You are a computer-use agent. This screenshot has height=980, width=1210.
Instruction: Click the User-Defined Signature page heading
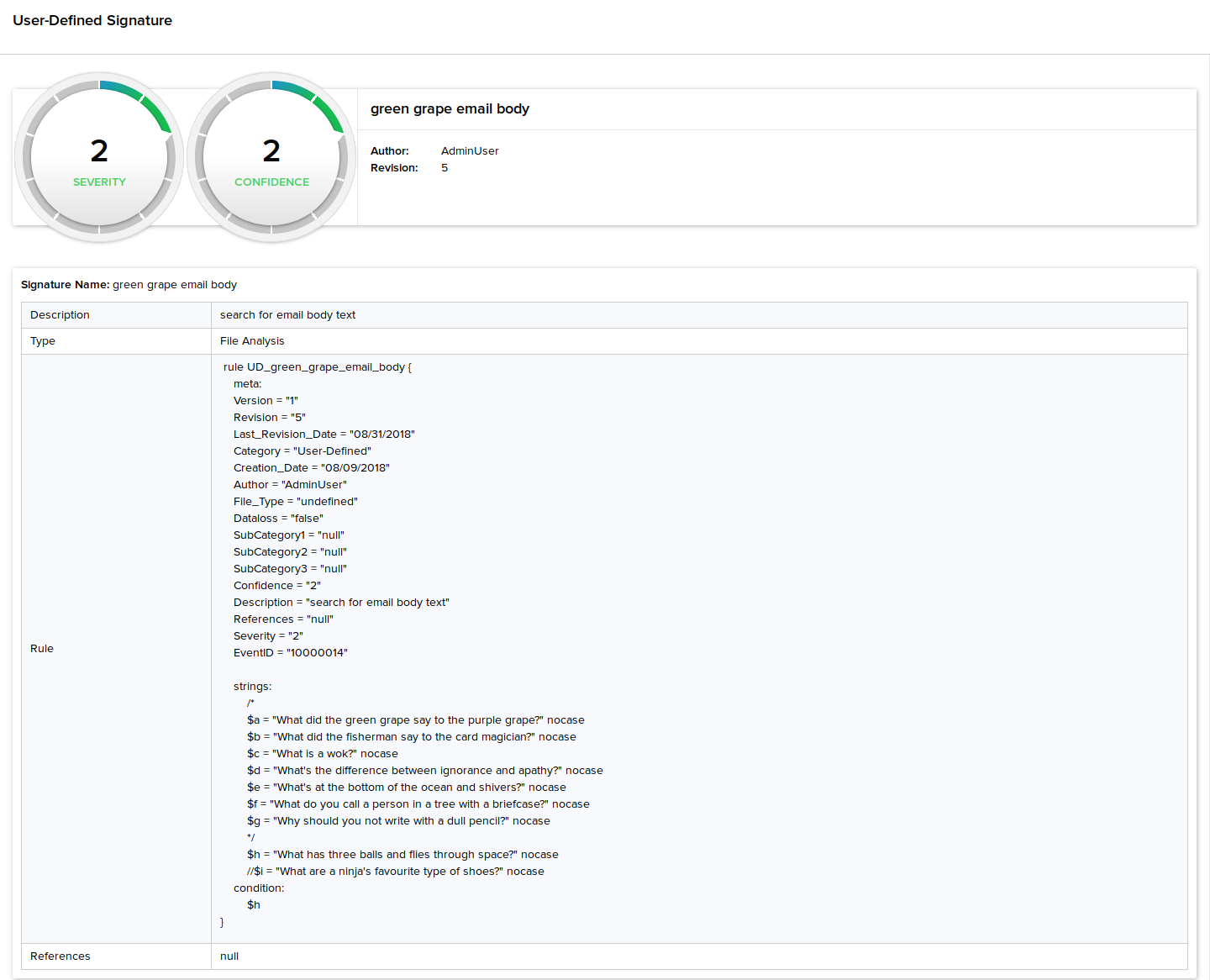tap(92, 20)
